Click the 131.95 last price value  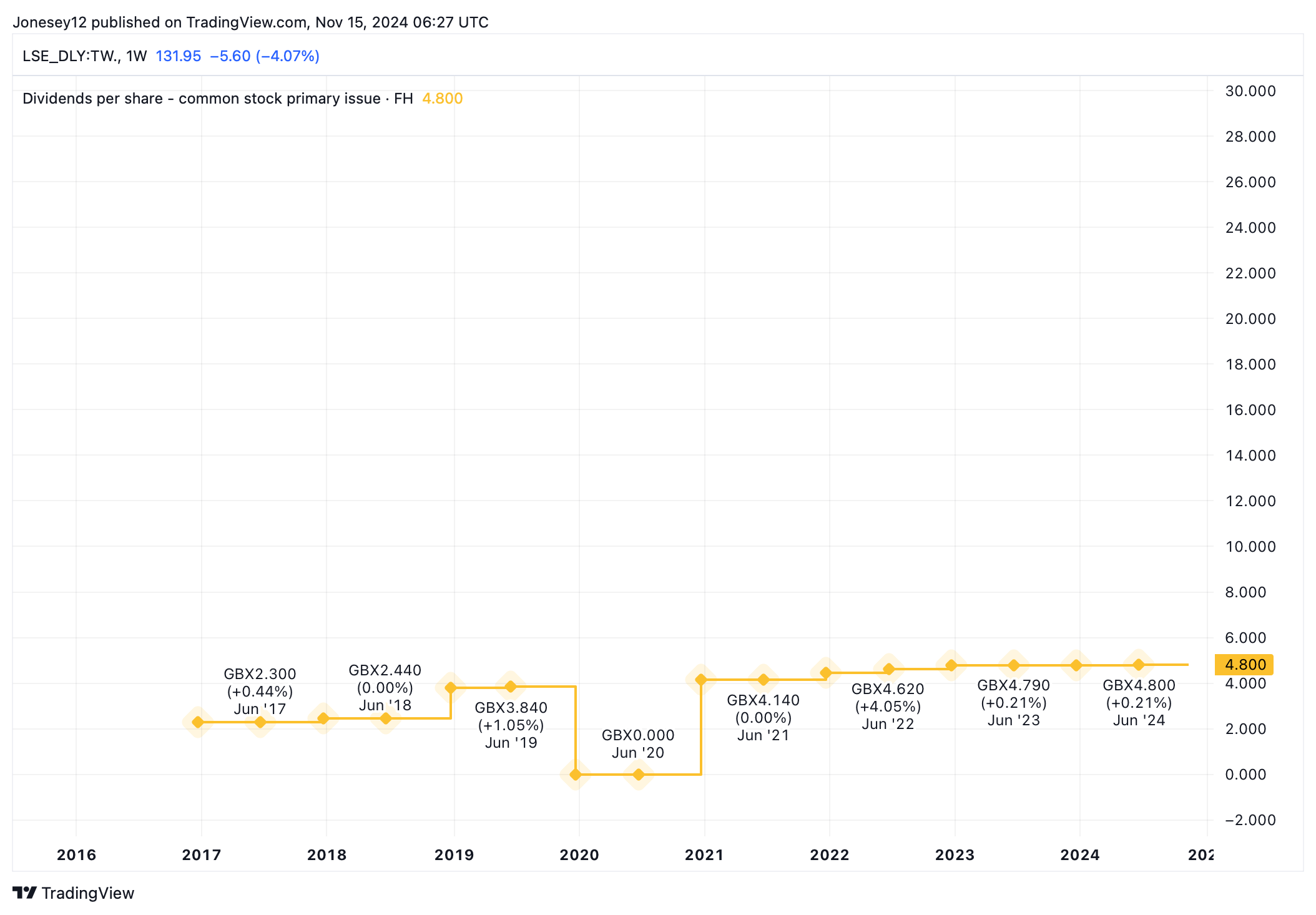[178, 56]
